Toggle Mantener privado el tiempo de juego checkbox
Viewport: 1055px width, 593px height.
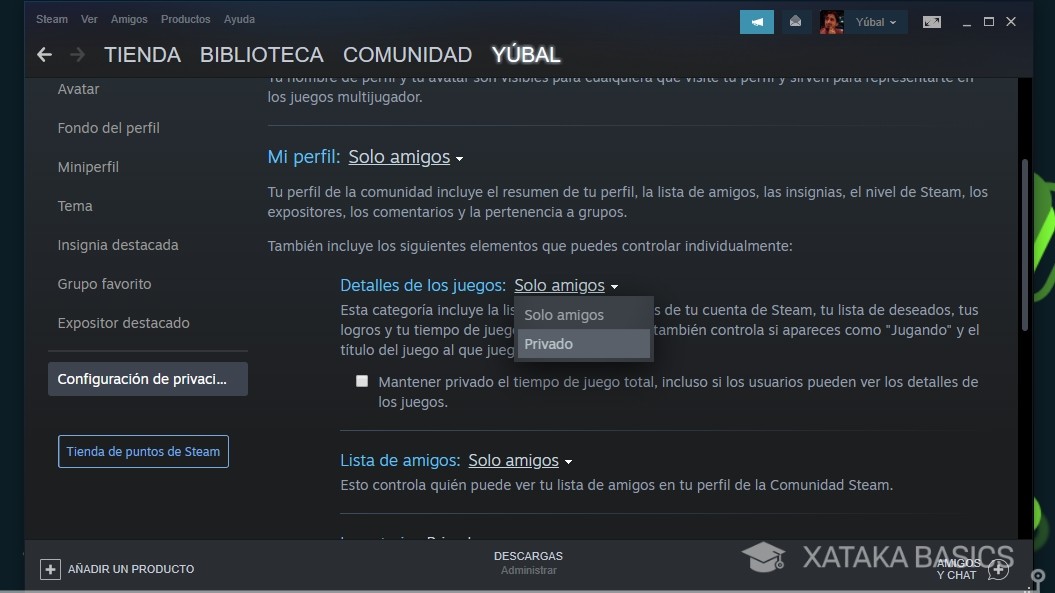(362, 382)
